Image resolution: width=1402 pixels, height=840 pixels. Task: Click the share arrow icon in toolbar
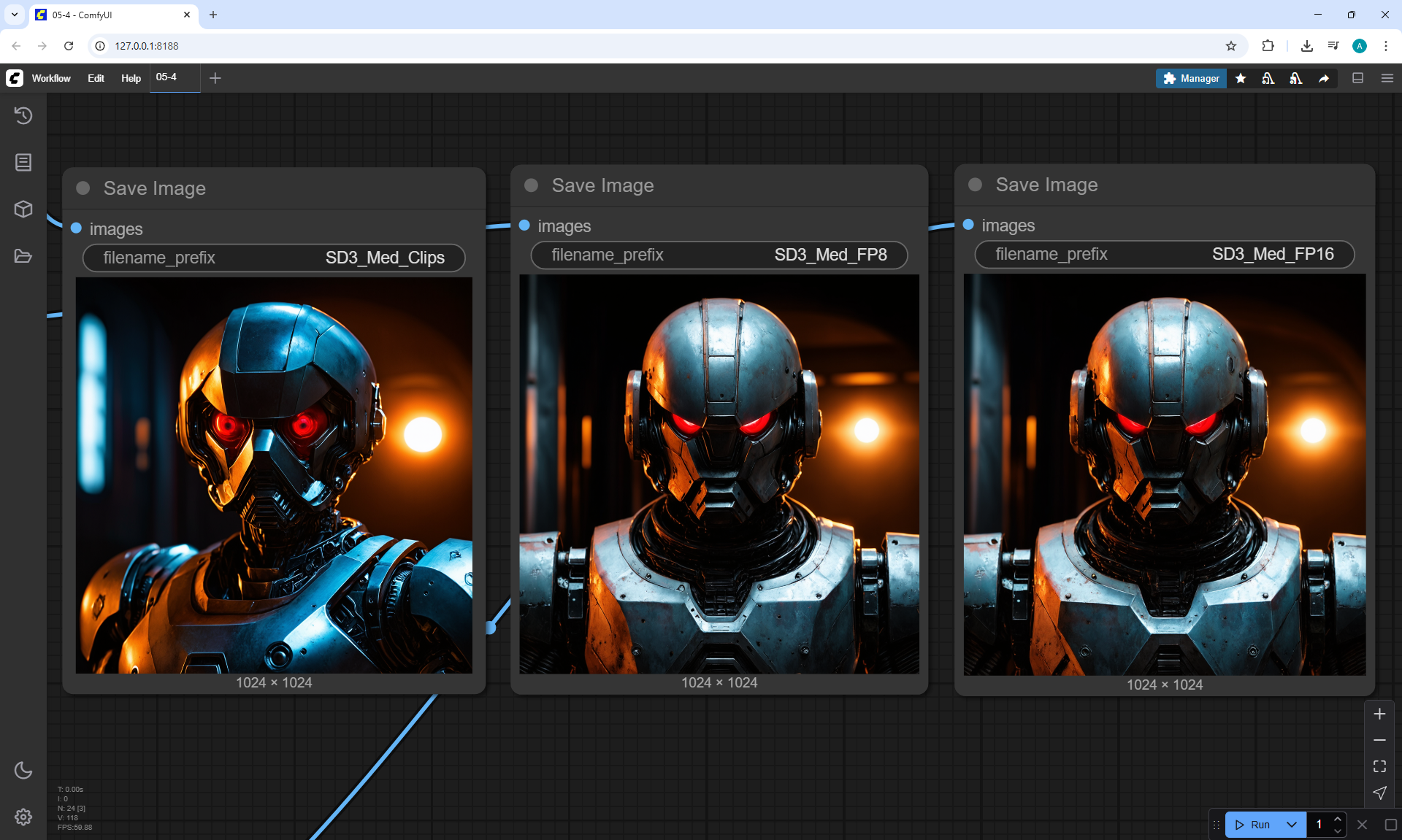(x=1324, y=78)
